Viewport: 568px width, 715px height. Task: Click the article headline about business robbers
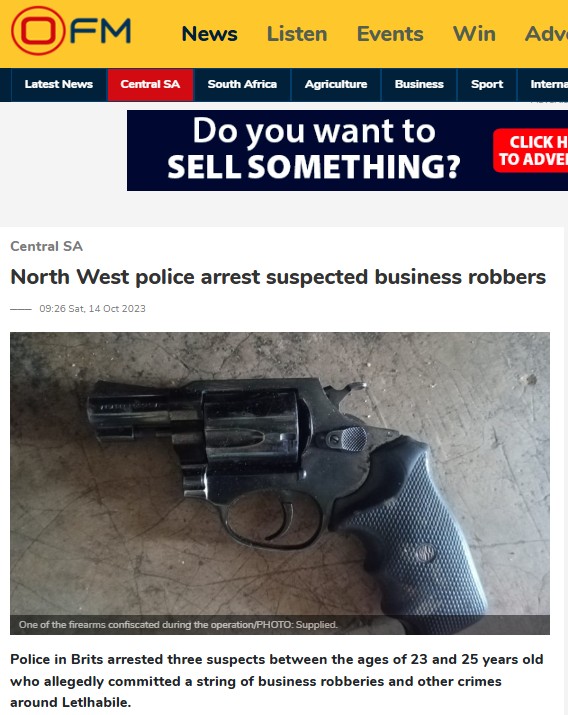pos(278,277)
